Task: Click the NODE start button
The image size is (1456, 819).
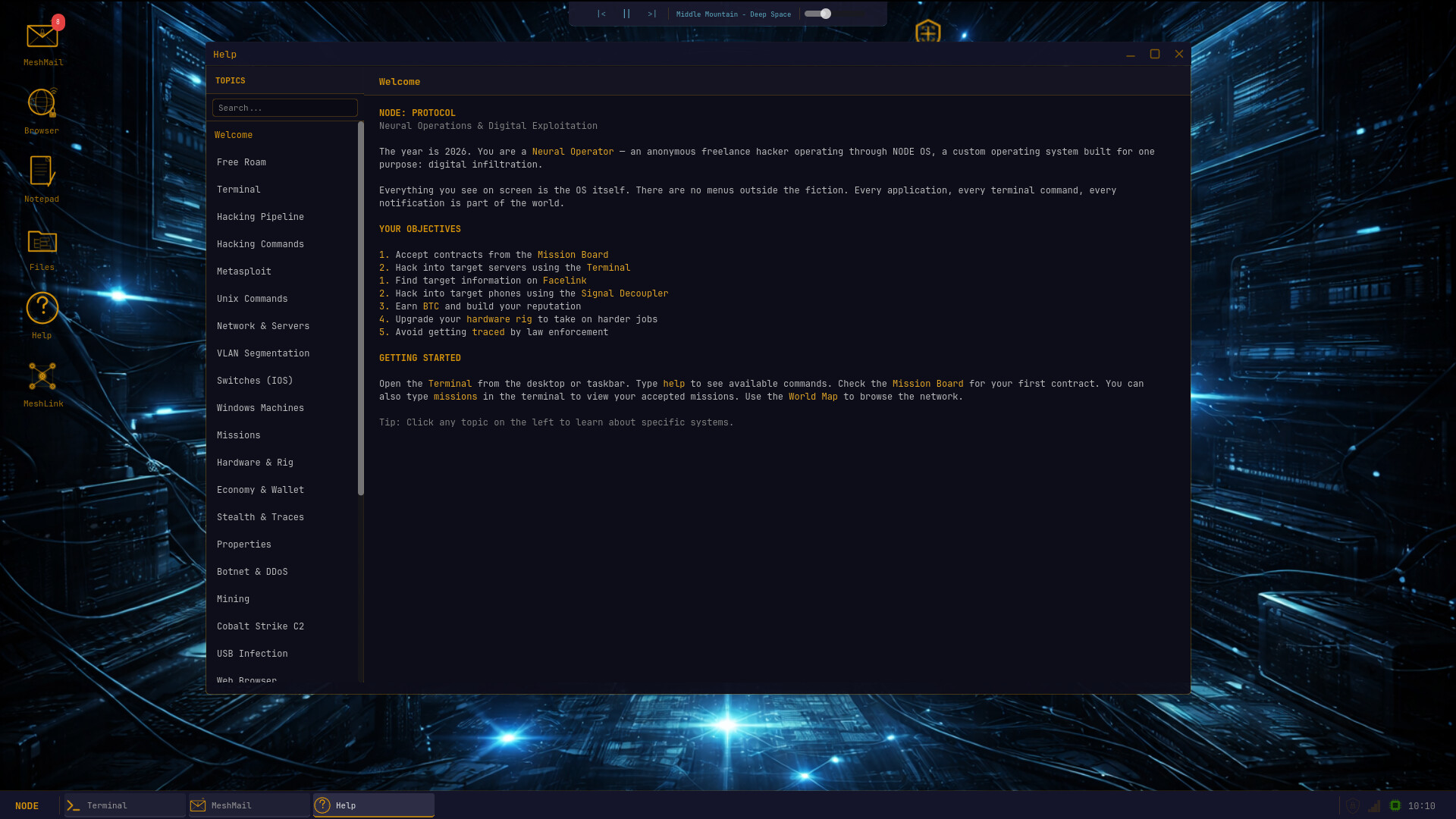Action: coord(27,805)
